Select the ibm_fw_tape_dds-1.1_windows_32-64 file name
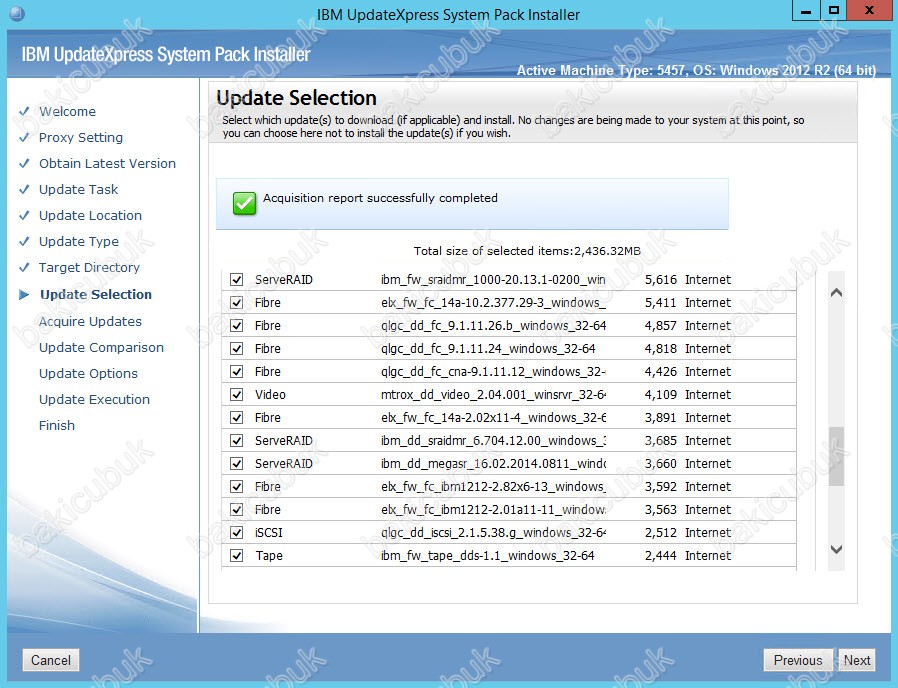 pyautogui.click(x=487, y=556)
